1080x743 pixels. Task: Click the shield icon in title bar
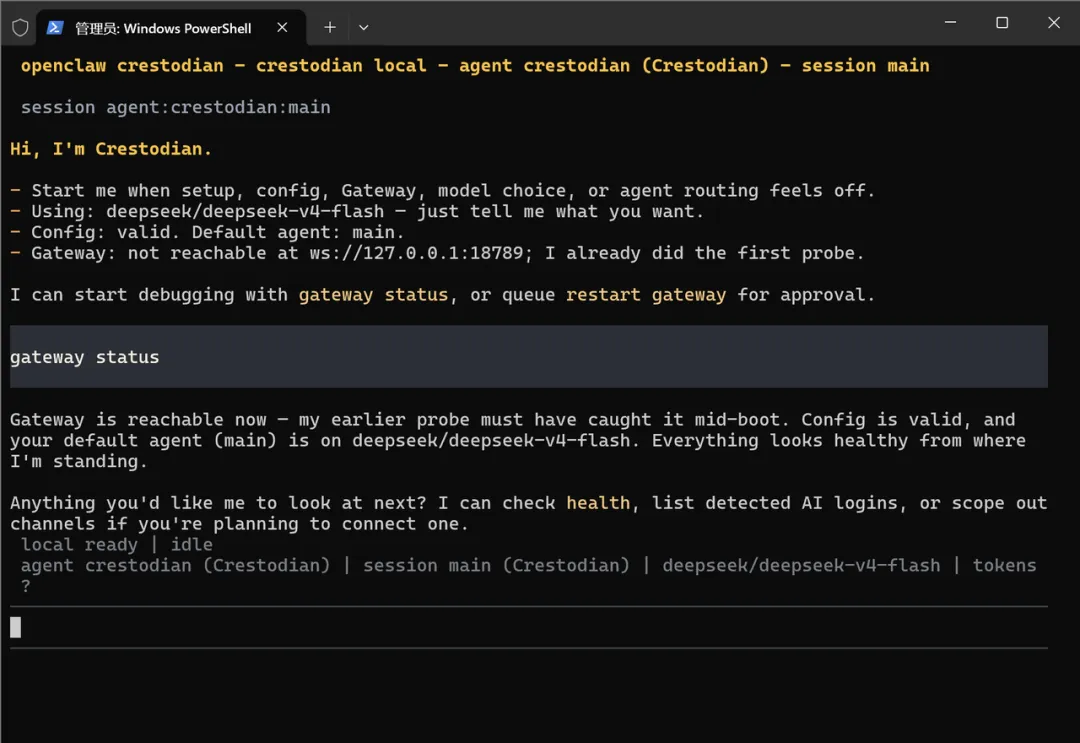pos(20,28)
